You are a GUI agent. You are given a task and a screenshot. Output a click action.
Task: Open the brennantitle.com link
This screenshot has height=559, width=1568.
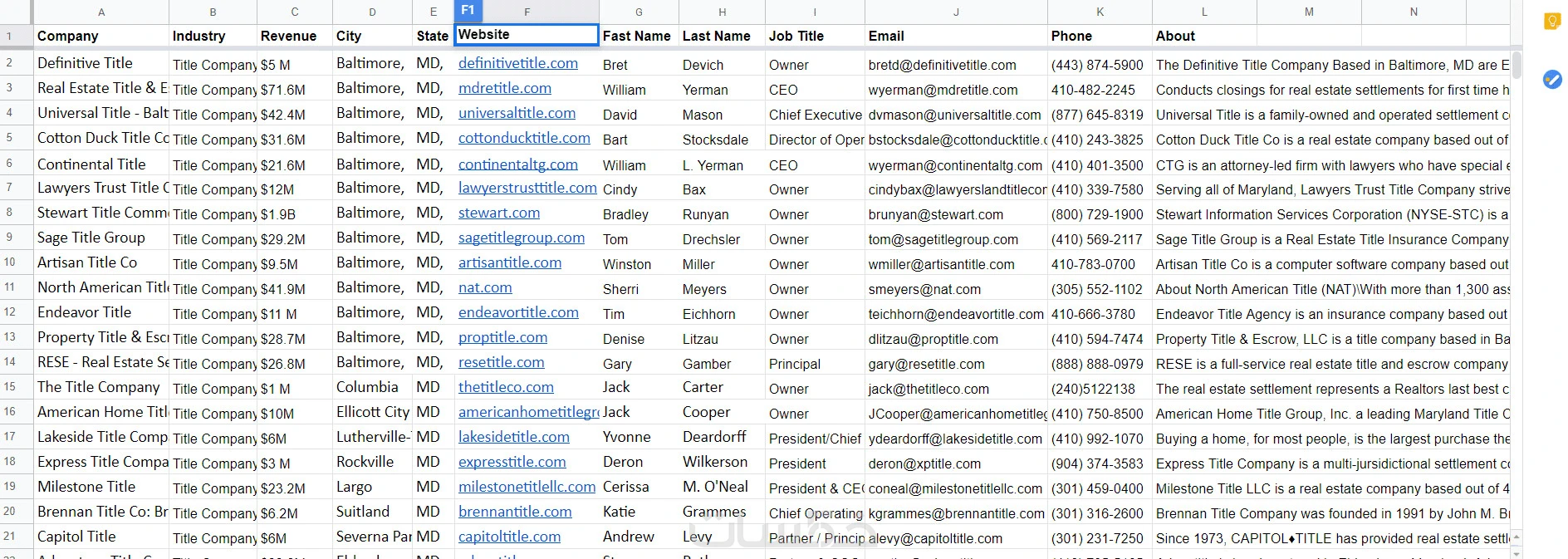[515, 512]
